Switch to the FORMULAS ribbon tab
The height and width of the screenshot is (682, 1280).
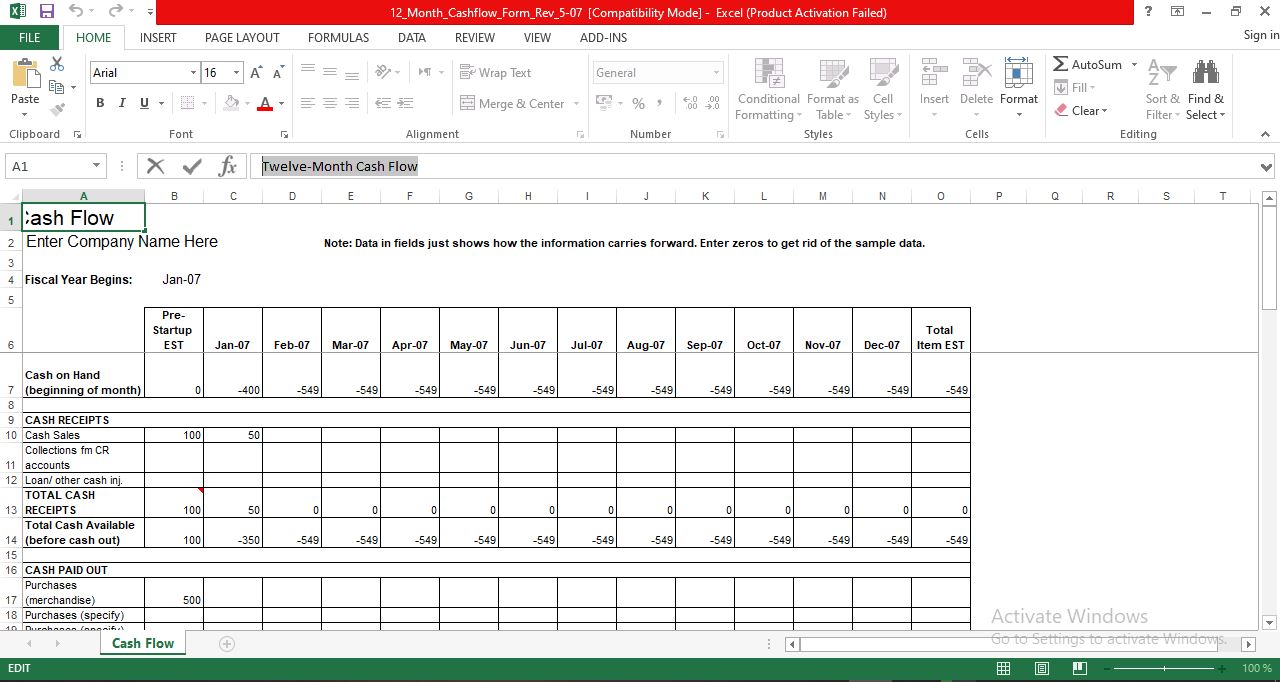(x=338, y=38)
